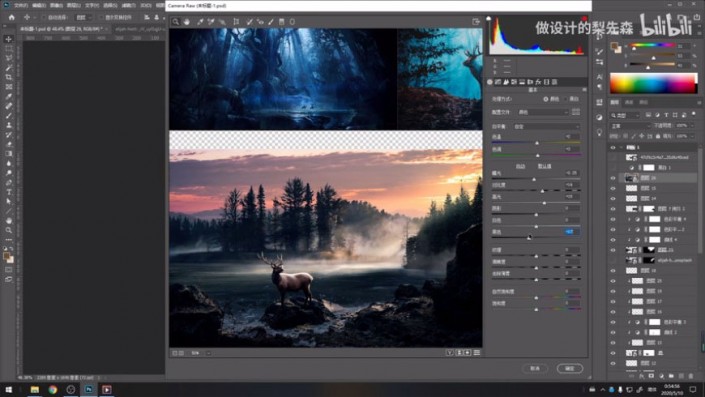
Task: Select the Adjustment Brush in Camera Raw toolbar
Action: pos(271,22)
